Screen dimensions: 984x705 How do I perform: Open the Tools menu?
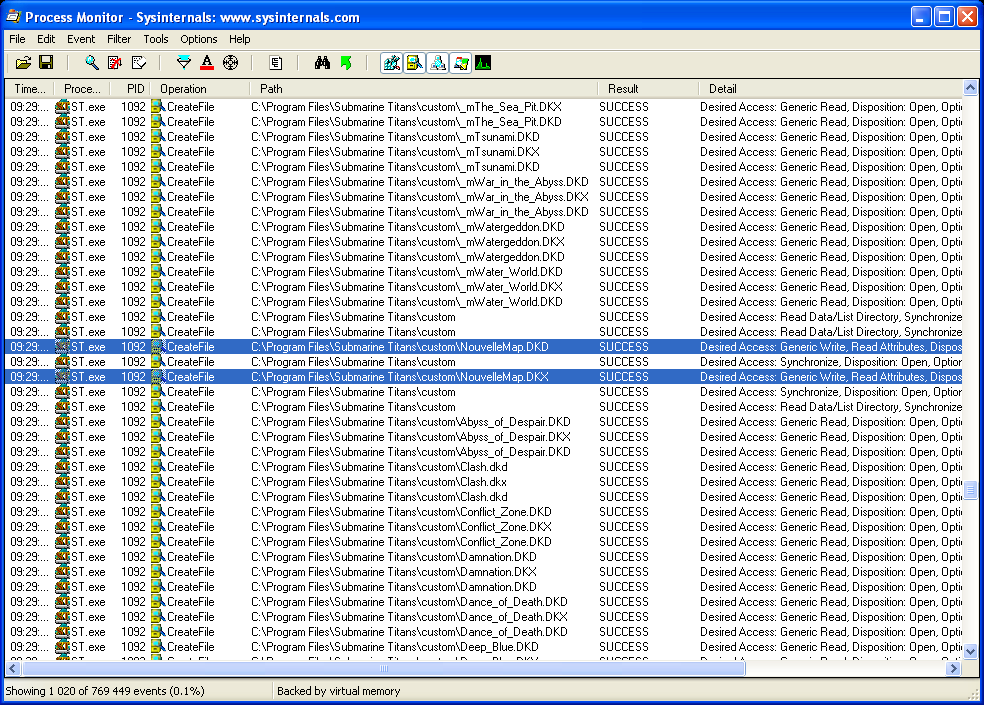156,39
